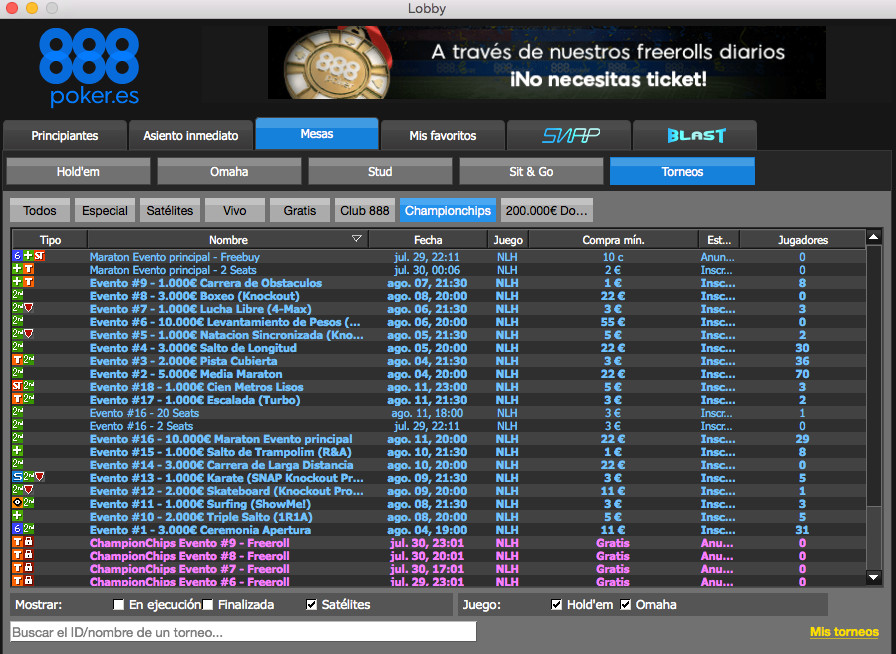Screen dimensions: 896x654
Task: Click the green 2nd icon for Evento #16 - 20 Seats
Action: (17, 412)
